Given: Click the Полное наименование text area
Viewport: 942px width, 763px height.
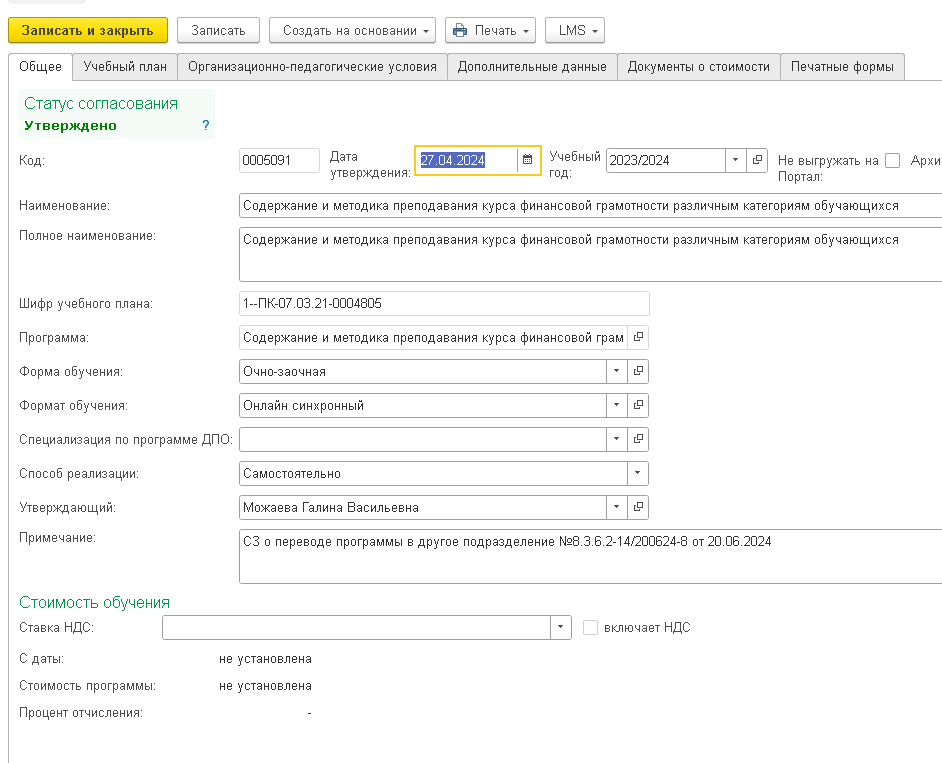Looking at the screenshot, I should point(591,254).
